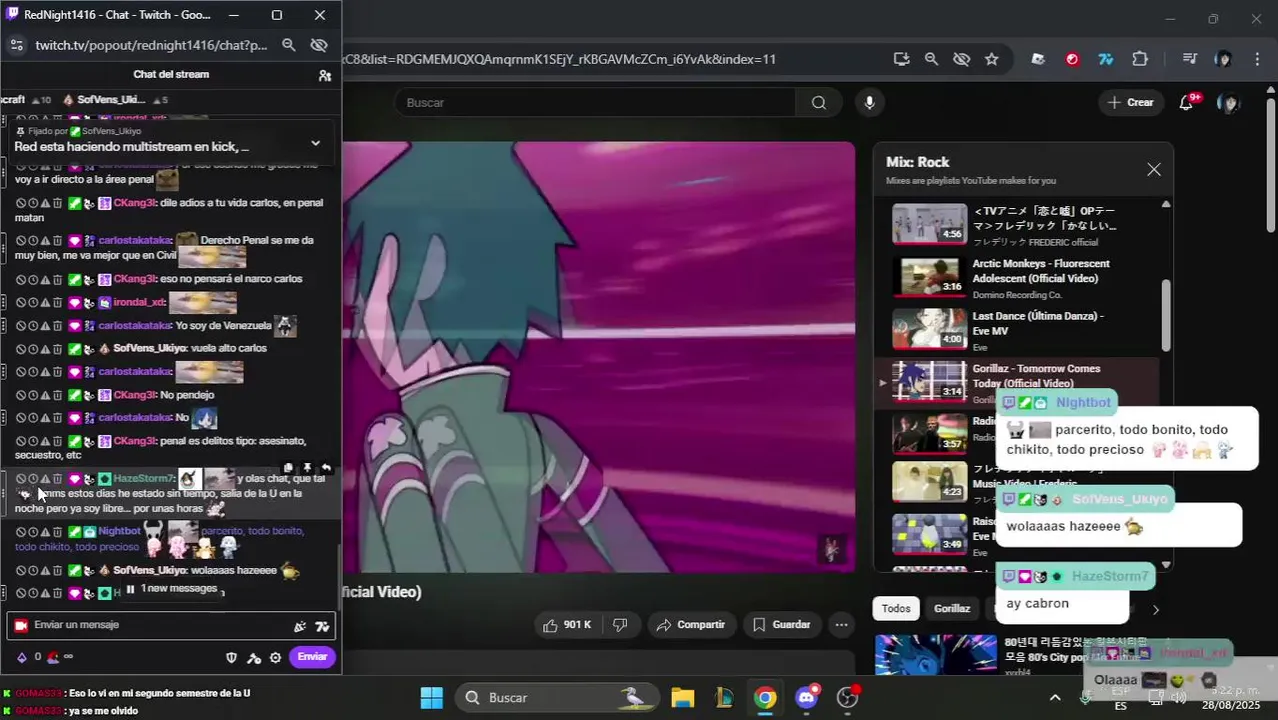1278x720 pixels.
Task: Open chat settings gear in Twitch chat
Action: pyautogui.click(x=275, y=657)
